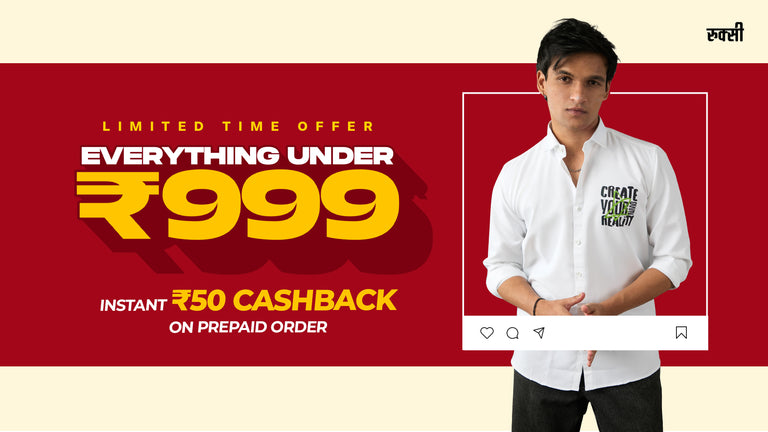
Task: Click the On Prepaid Order text
Action: coord(248,327)
